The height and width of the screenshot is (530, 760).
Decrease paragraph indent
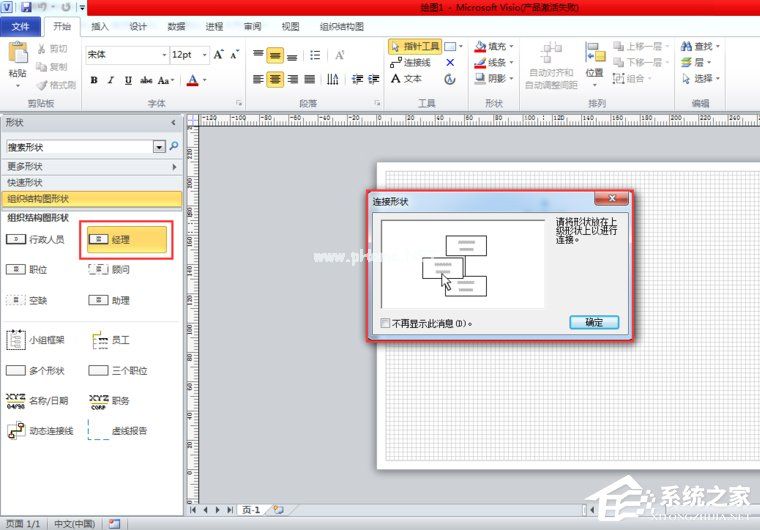pos(357,79)
